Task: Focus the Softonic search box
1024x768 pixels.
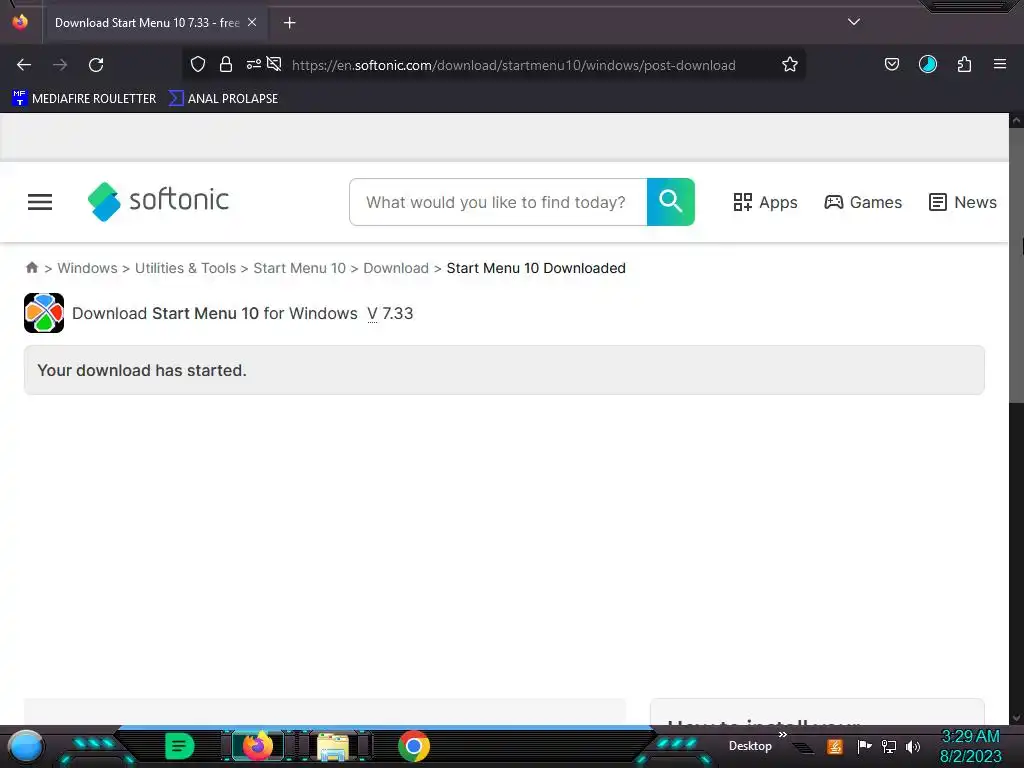Action: tap(498, 202)
